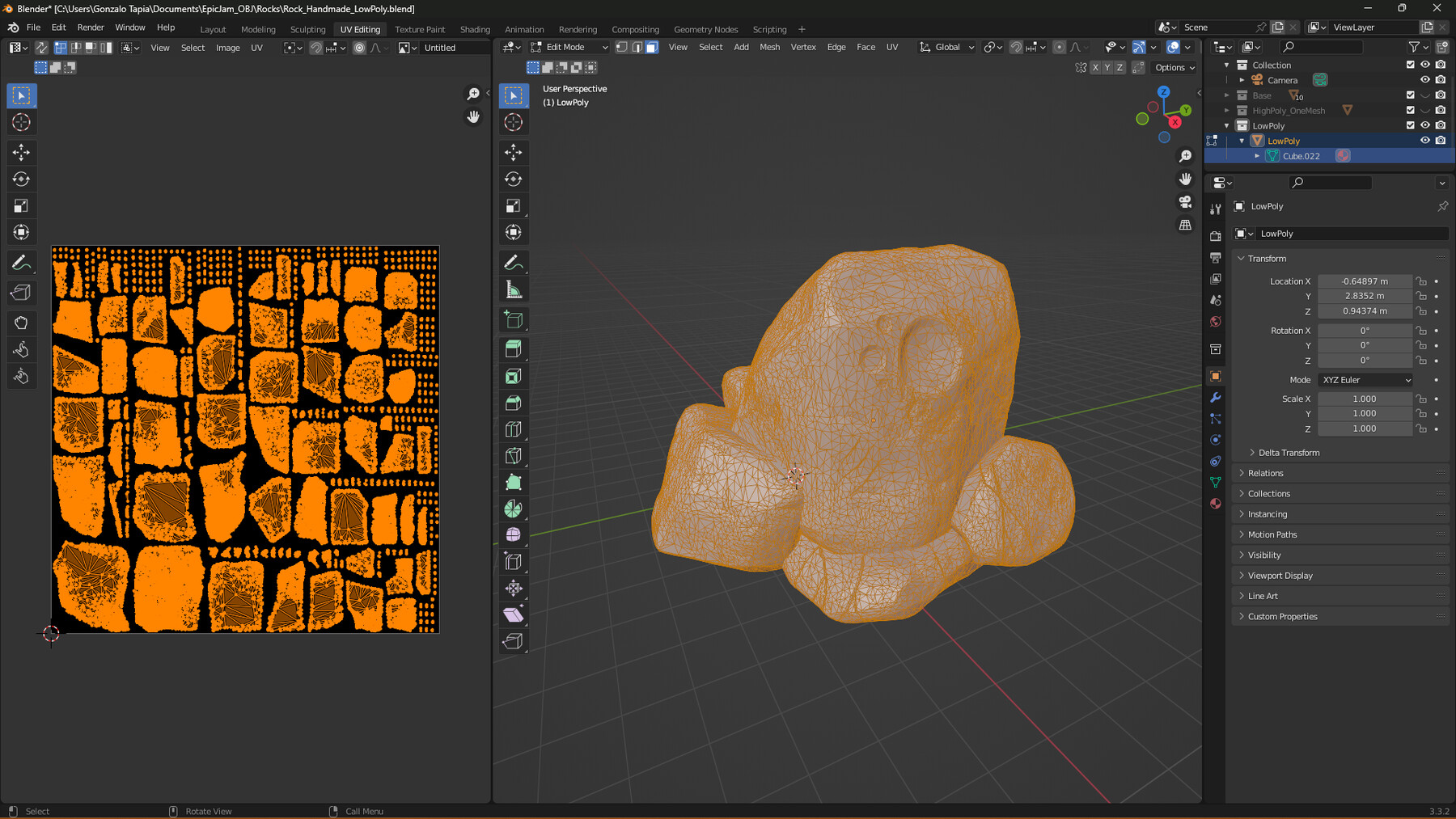Activate the Measure tool

pyautogui.click(x=514, y=289)
